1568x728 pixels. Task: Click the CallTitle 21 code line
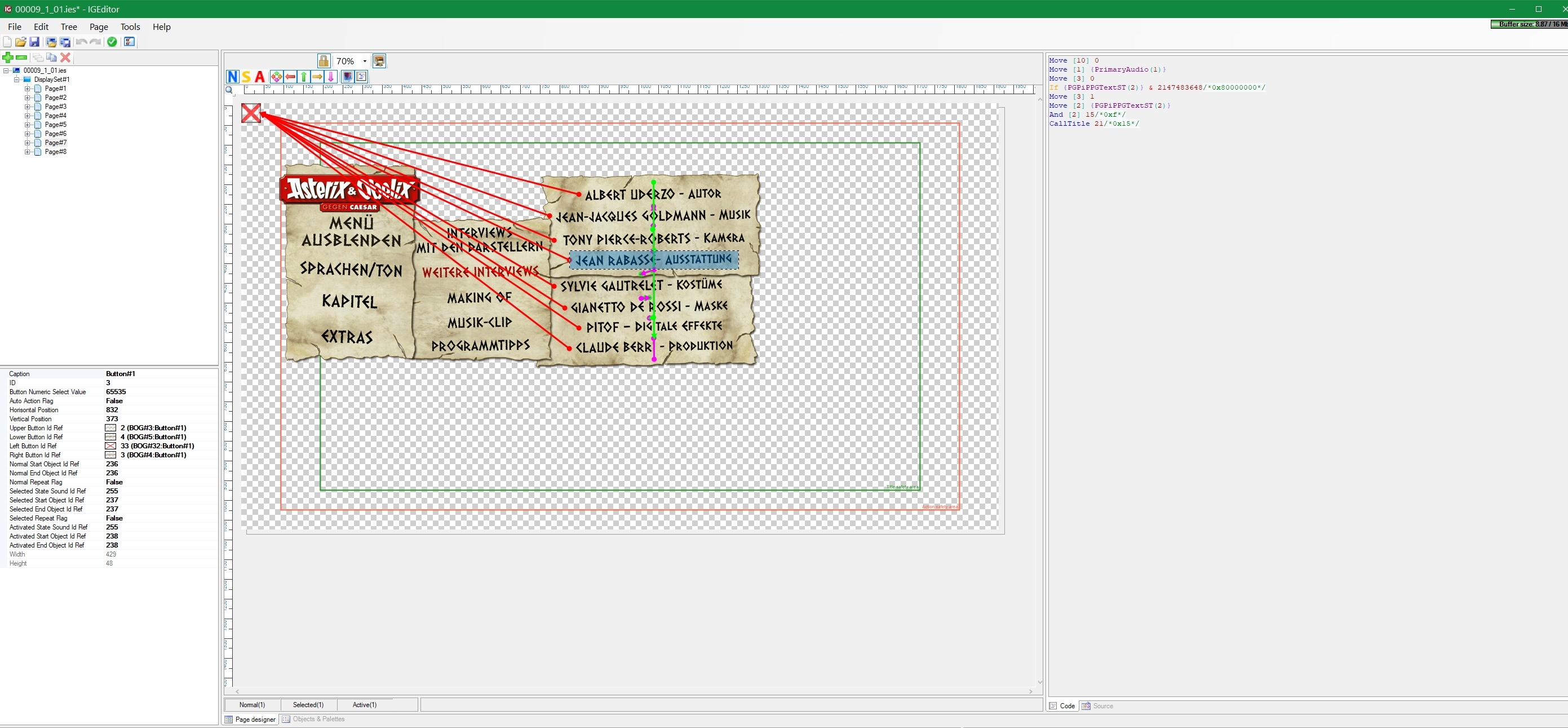(x=1094, y=123)
